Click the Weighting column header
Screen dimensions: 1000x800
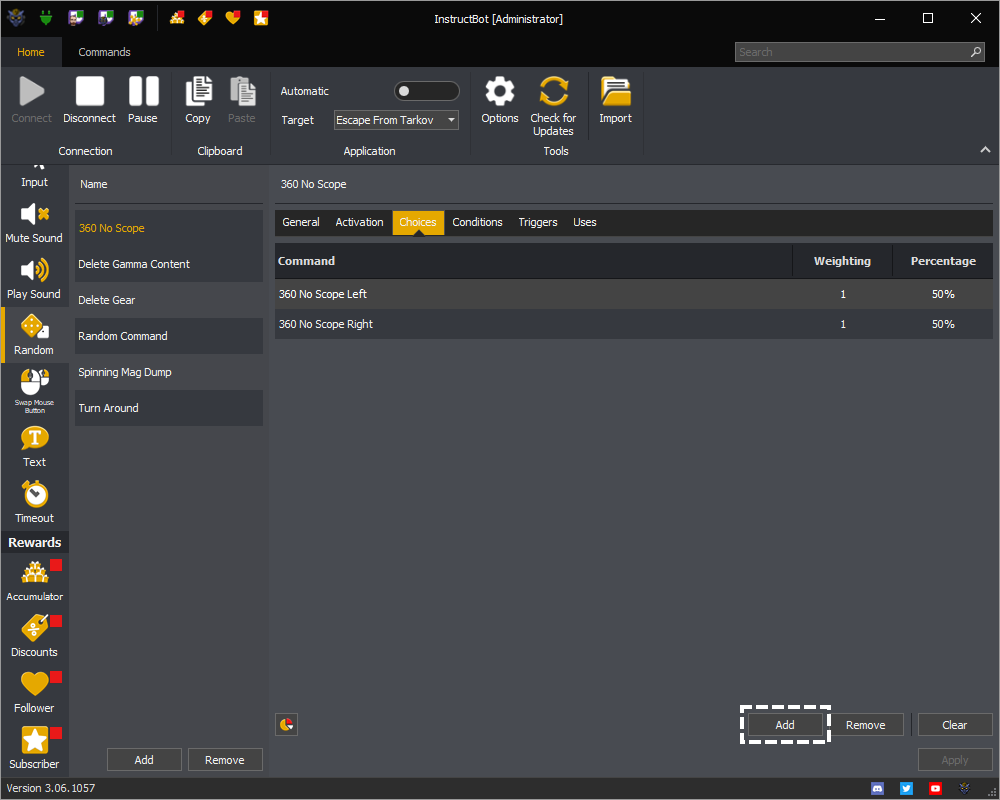click(x=842, y=261)
